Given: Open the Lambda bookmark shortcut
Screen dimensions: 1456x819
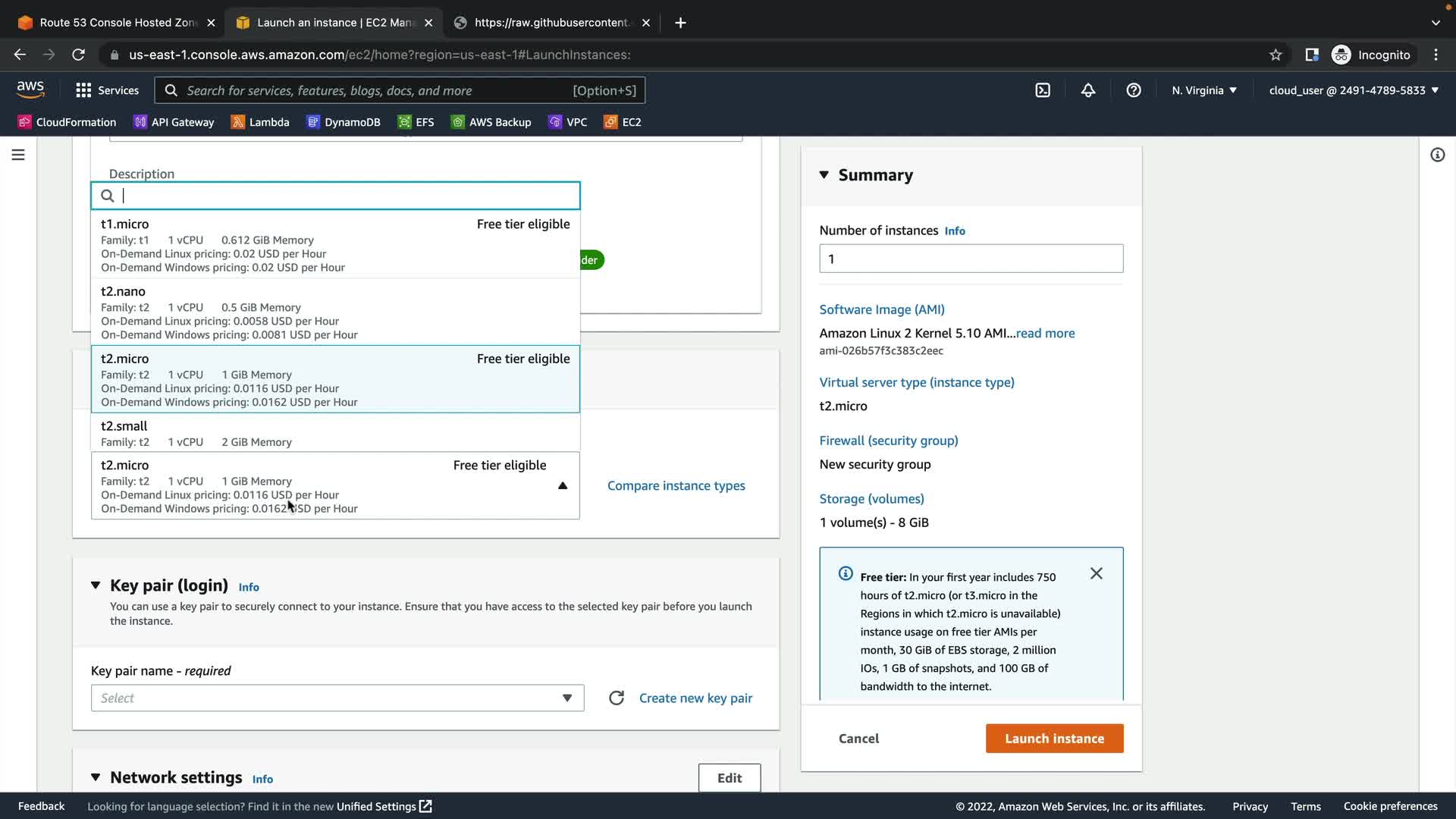Looking at the screenshot, I should (x=260, y=122).
